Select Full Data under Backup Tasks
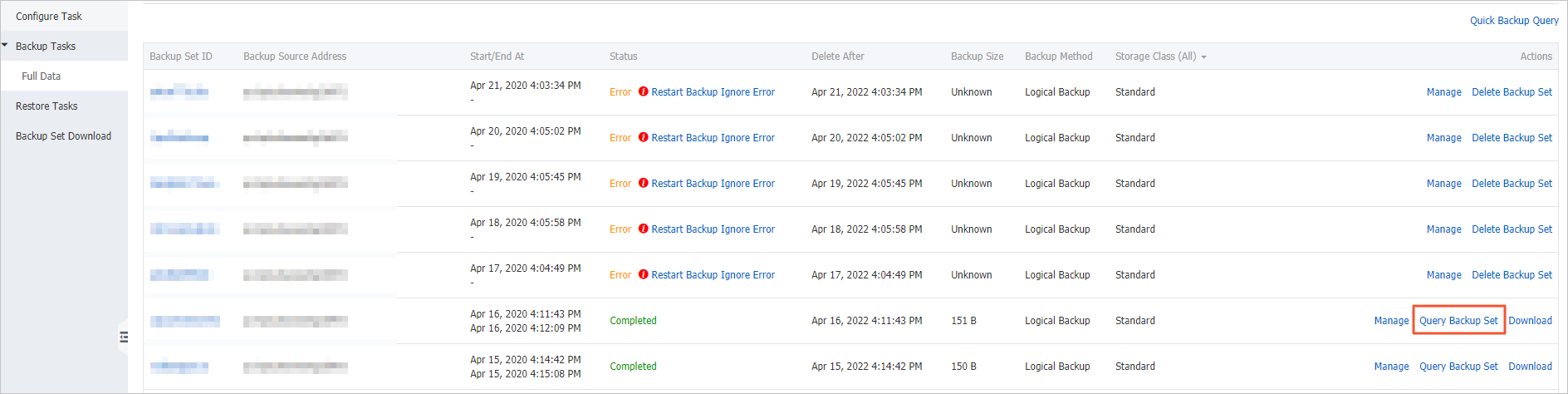1568x394 pixels. coord(42,76)
